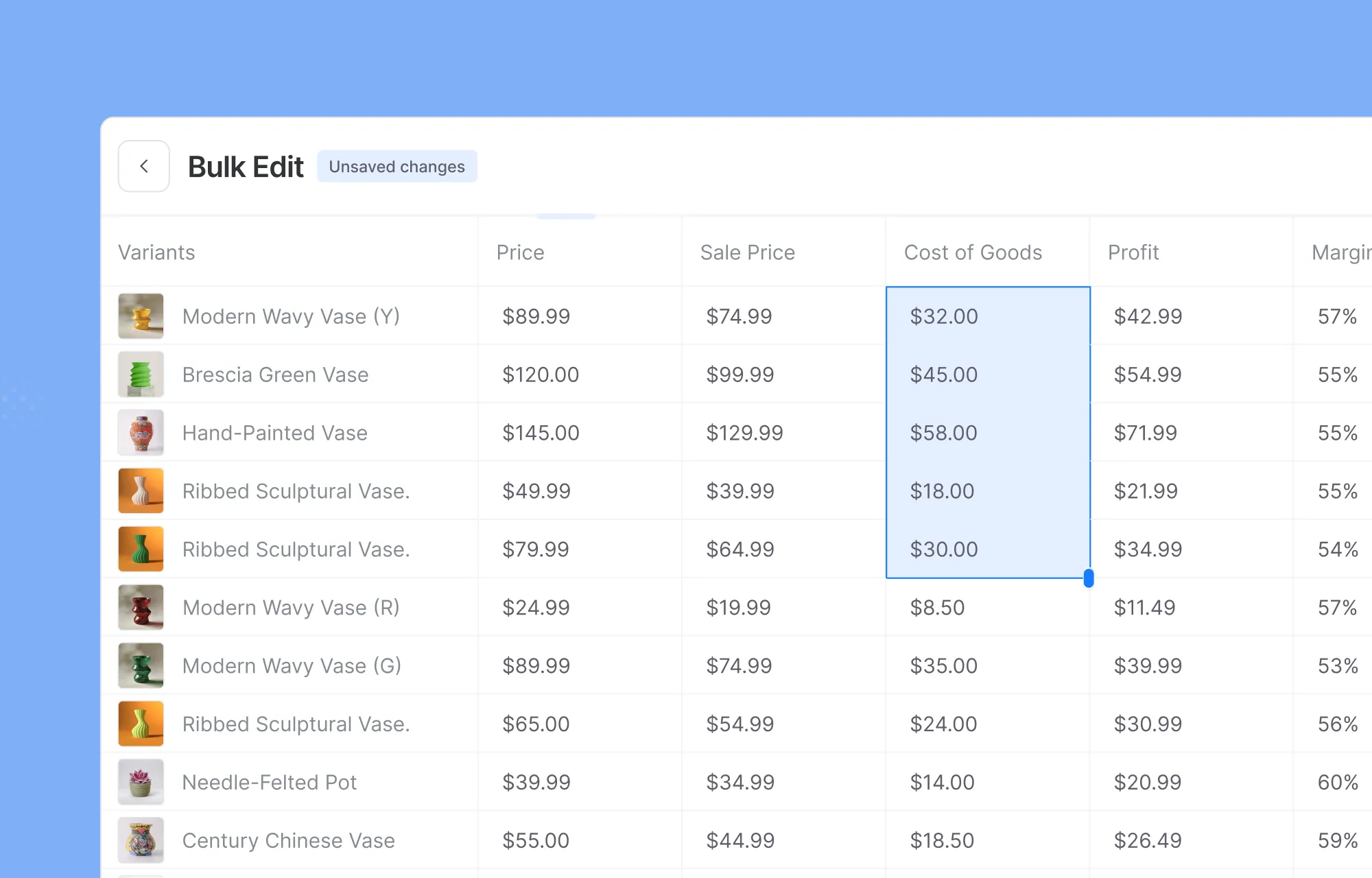Click the 60% margin value
Screen dimensions: 1372x878
[1338, 782]
